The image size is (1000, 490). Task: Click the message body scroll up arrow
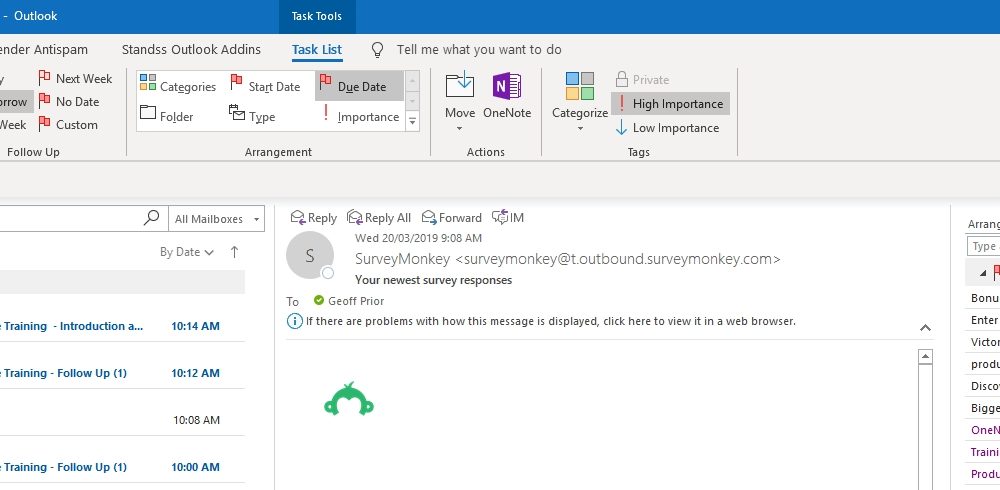tap(925, 357)
